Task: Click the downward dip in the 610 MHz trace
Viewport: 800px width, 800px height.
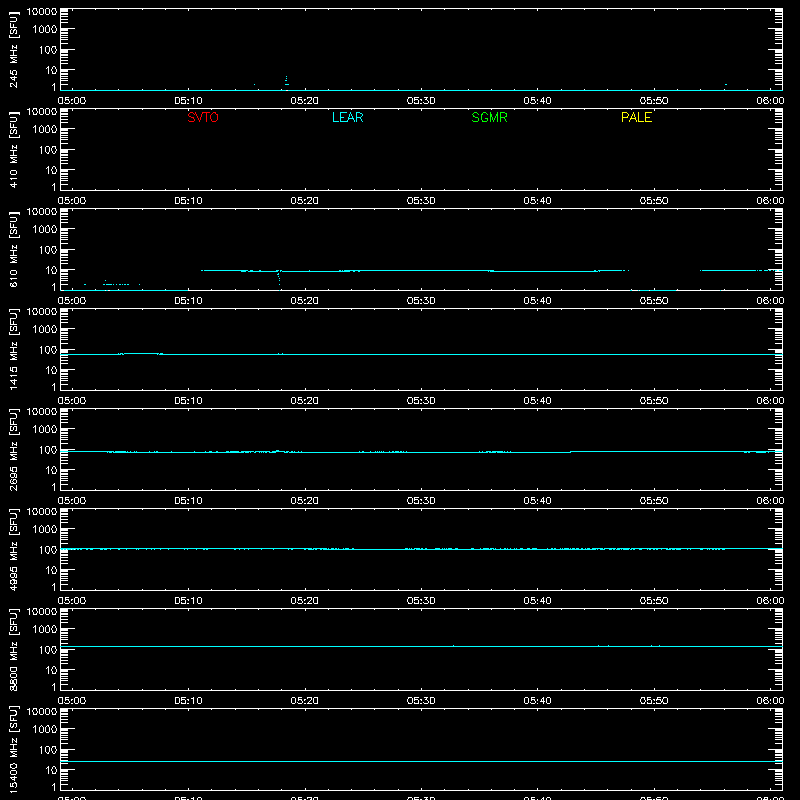Action: [x=279, y=278]
